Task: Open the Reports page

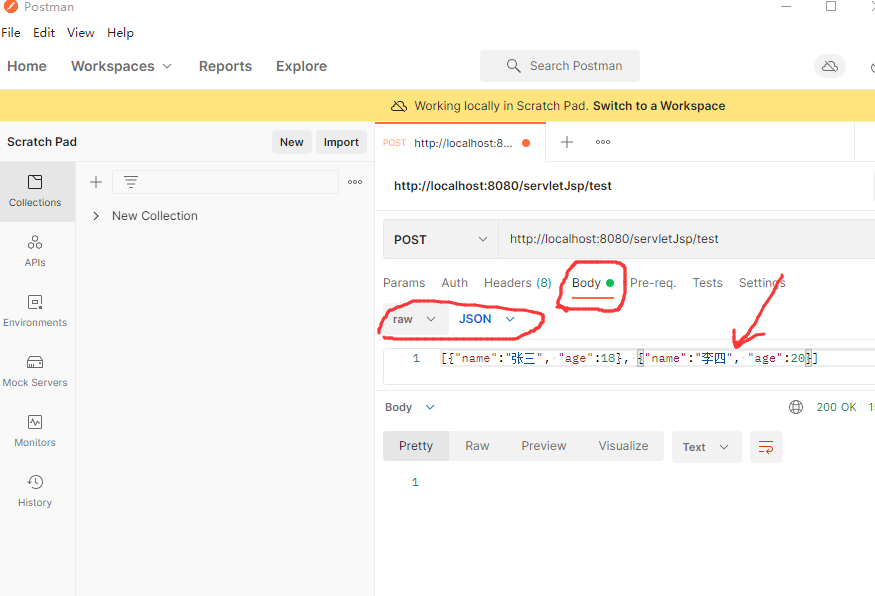Action: coord(225,66)
